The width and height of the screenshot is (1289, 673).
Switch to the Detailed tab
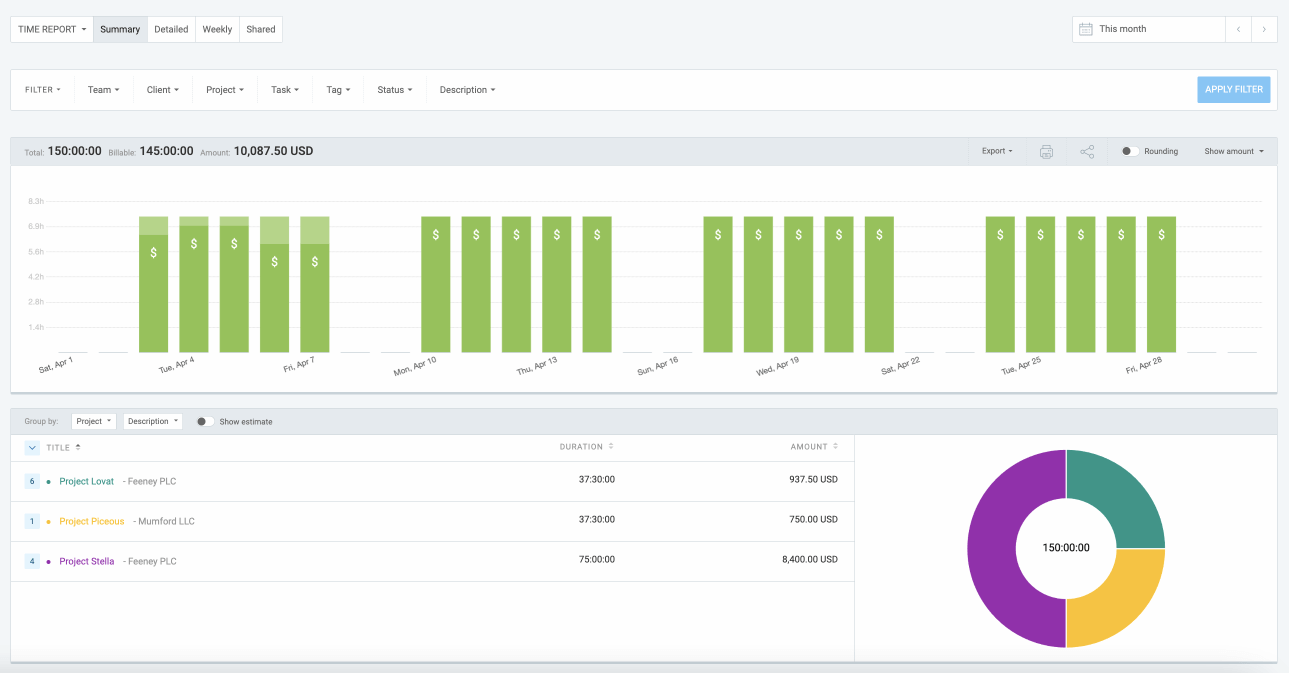pyautogui.click(x=171, y=29)
